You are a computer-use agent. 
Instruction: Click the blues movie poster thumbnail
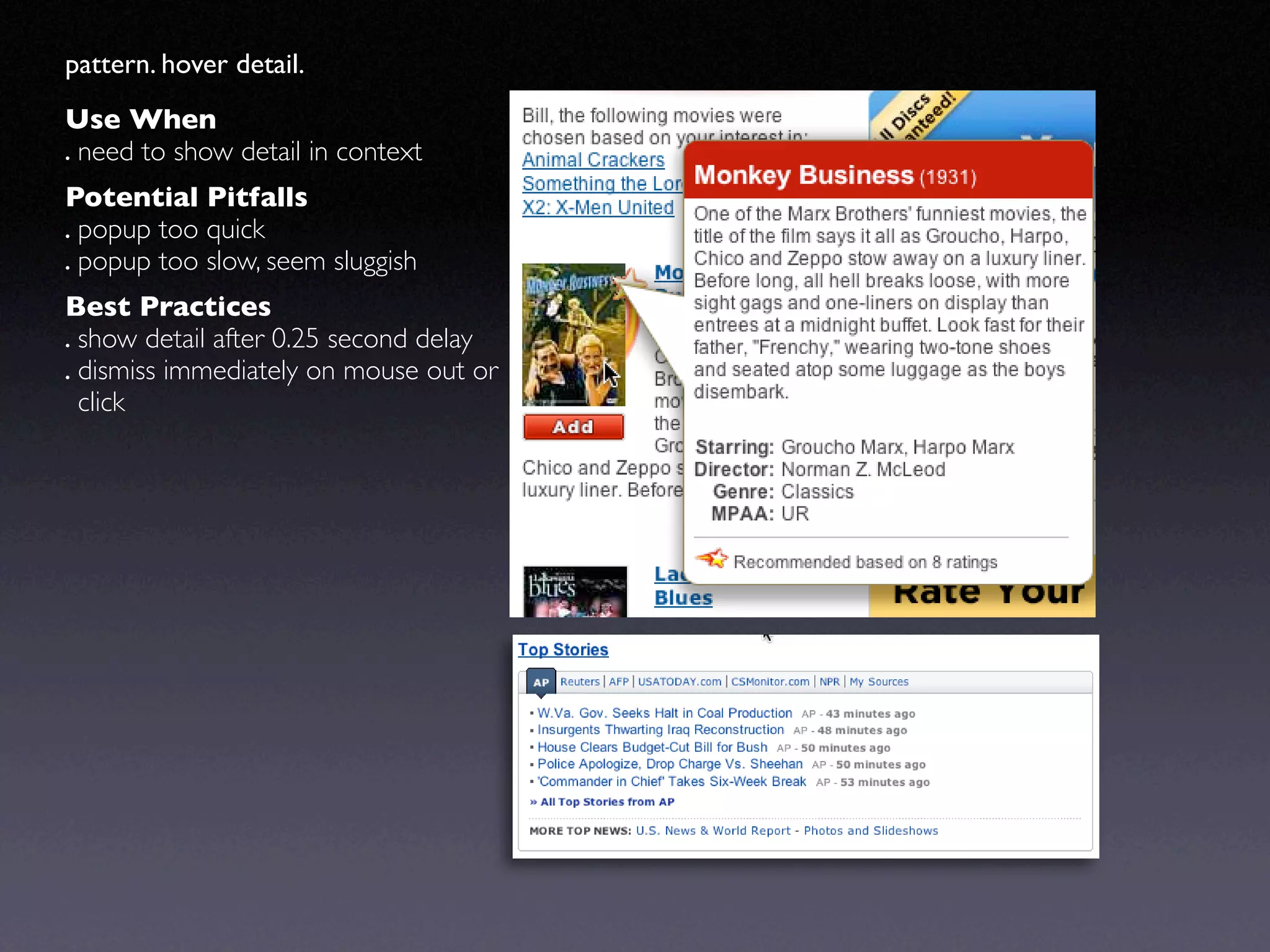pos(575,591)
